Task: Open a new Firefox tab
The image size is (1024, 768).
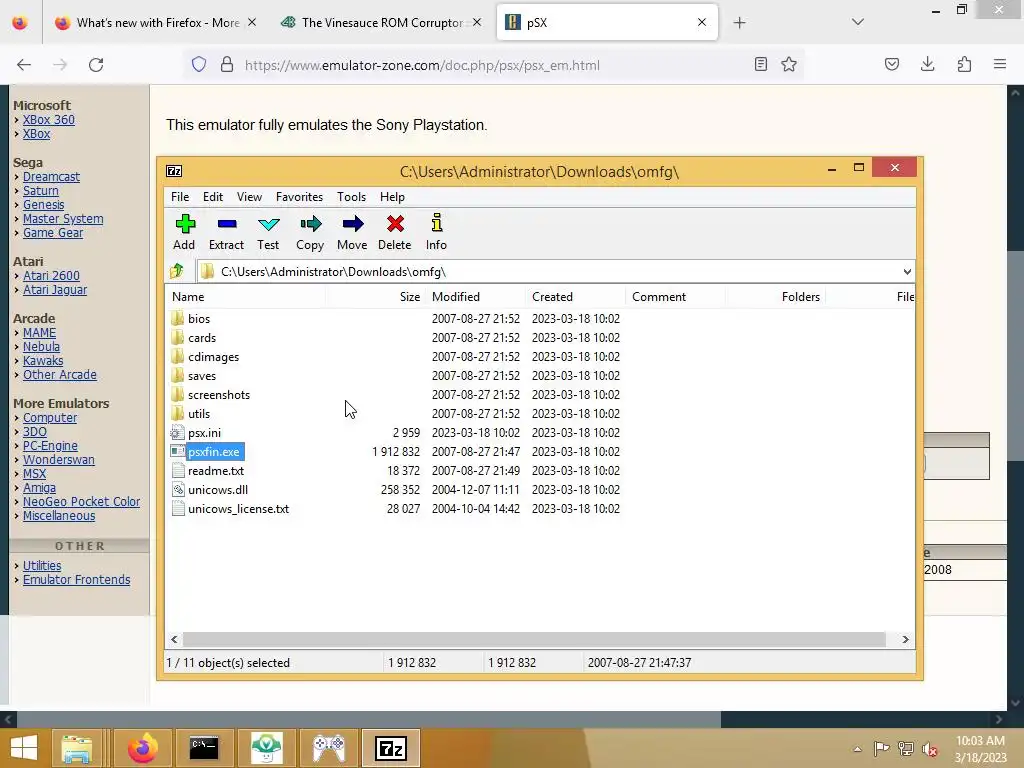Action: (x=739, y=23)
